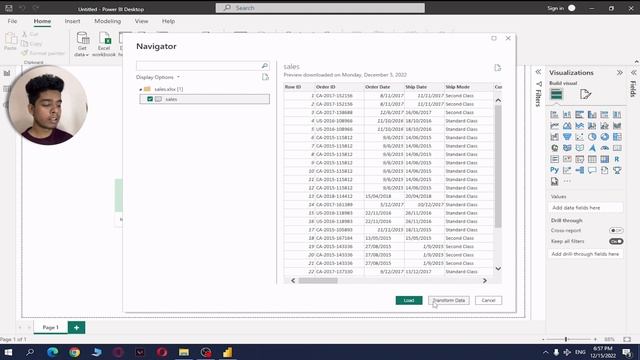Open the Modeling ribbon tab
This screenshot has width=640, height=360.
108,21
